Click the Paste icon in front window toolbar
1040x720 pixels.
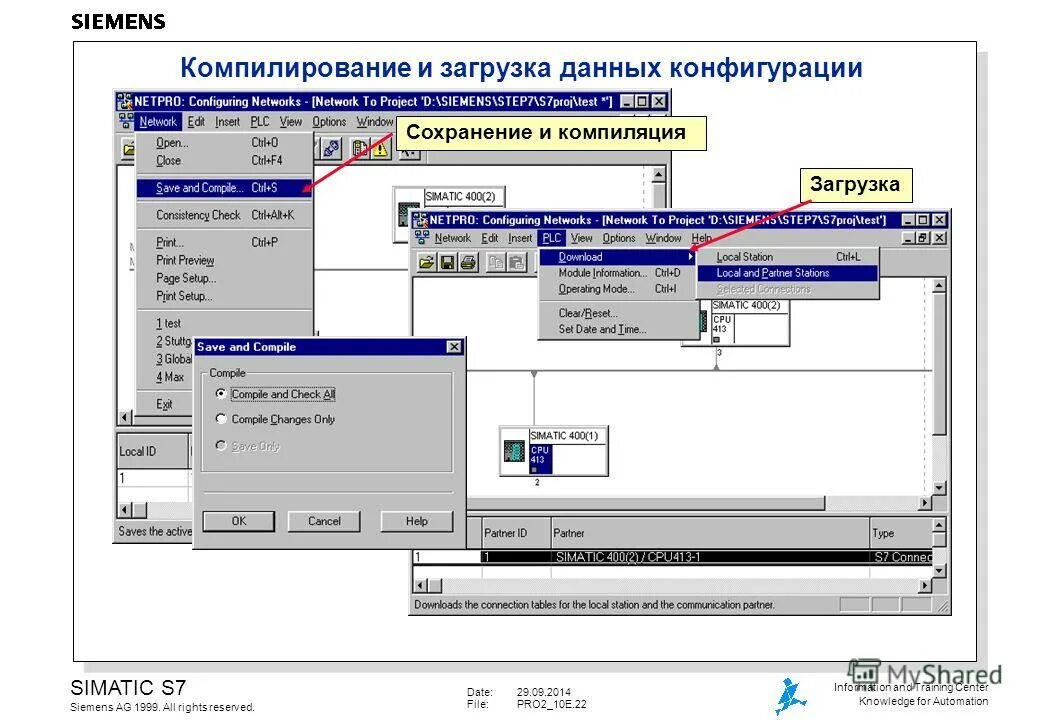(x=517, y=263)
